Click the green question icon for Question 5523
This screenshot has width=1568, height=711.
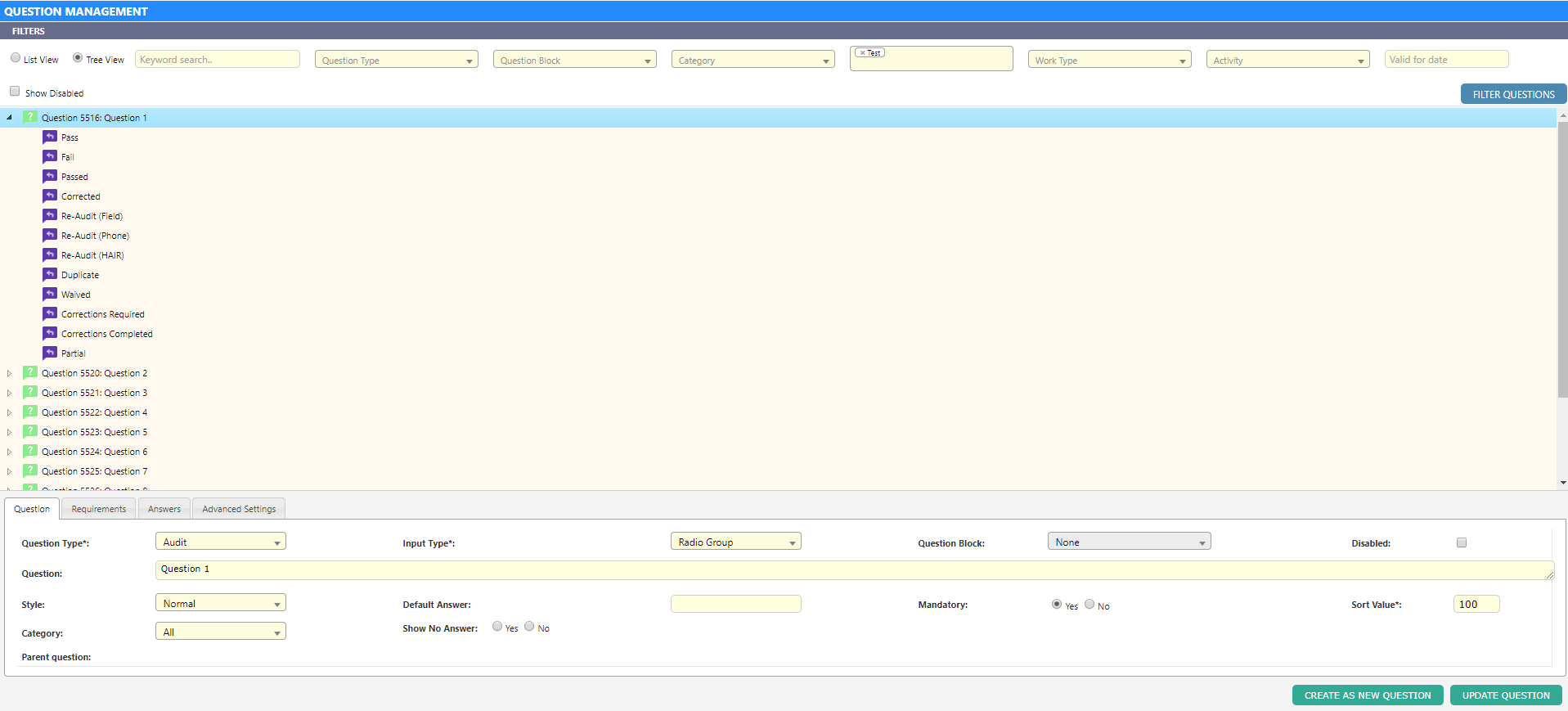tap(30, 431)
